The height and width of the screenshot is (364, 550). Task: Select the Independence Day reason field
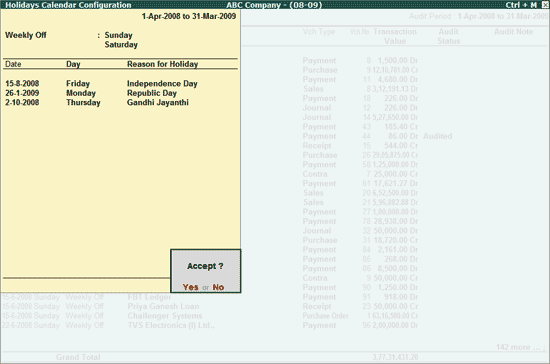(x=162, y=83)
